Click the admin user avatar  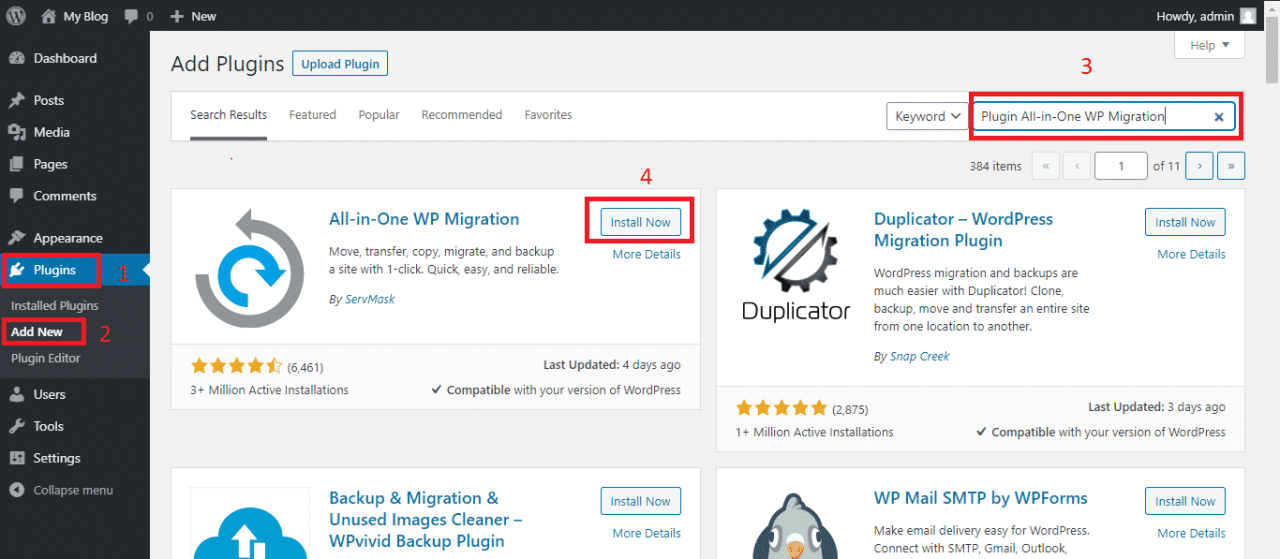(1247, 16)
